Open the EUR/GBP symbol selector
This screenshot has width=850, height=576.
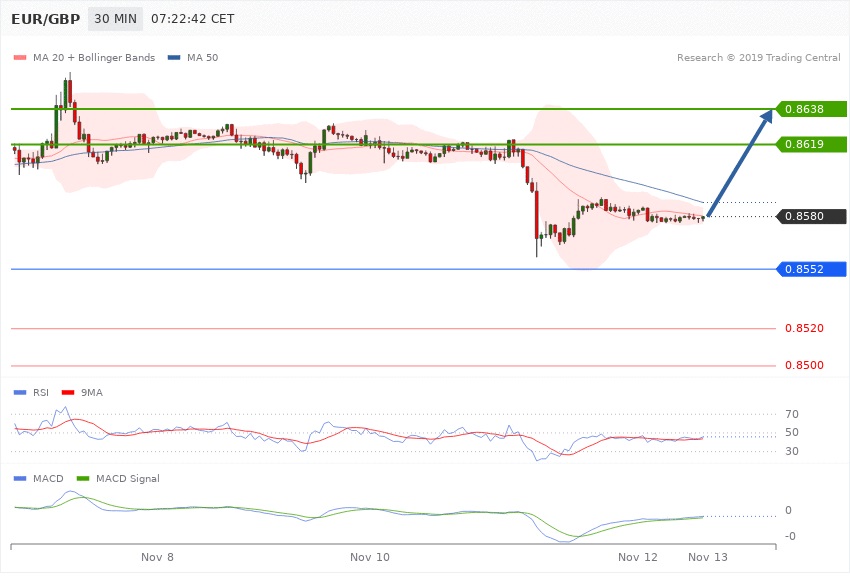(46, 19)
